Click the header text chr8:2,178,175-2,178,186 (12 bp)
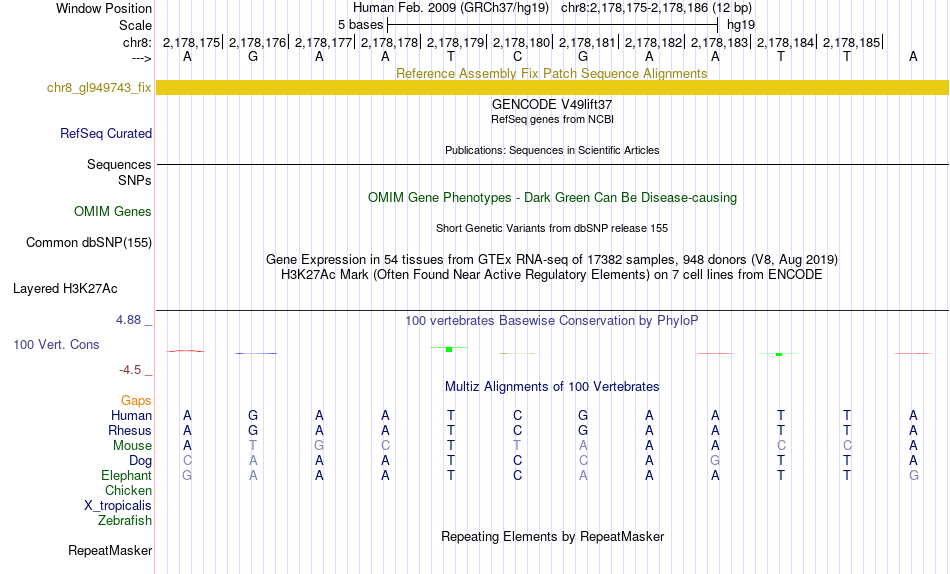Screen dimensions: 950x574 (x=656, y=8)
